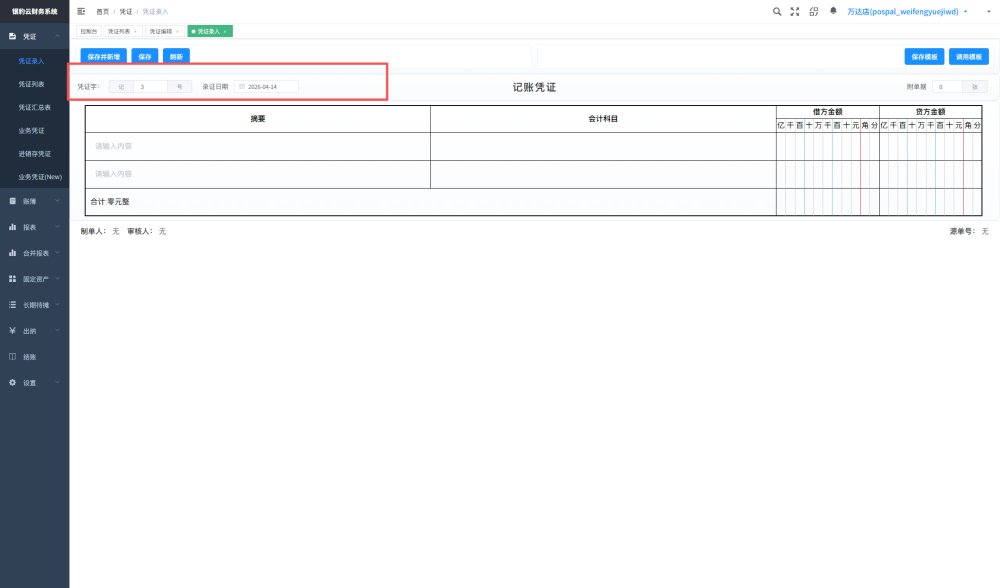Open the search magnifier icon

click(x=777, y=11)
